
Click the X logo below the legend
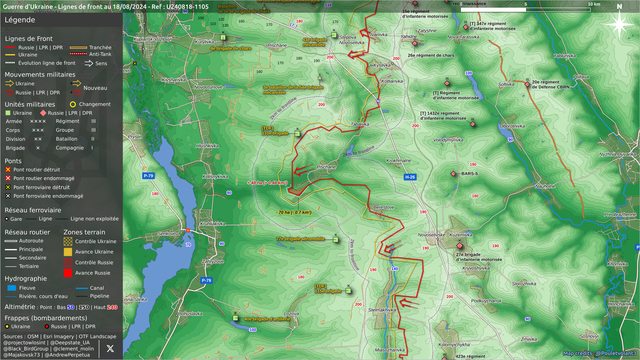click(x=110, y=348)
